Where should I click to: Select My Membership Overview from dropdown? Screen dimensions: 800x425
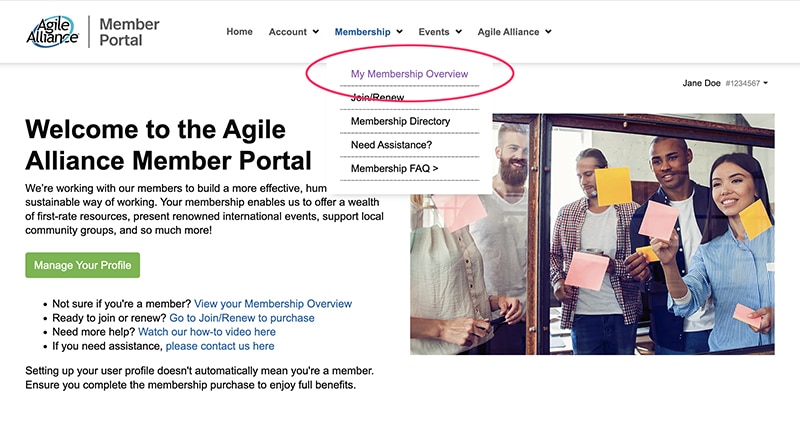click(x=409, y=74)
